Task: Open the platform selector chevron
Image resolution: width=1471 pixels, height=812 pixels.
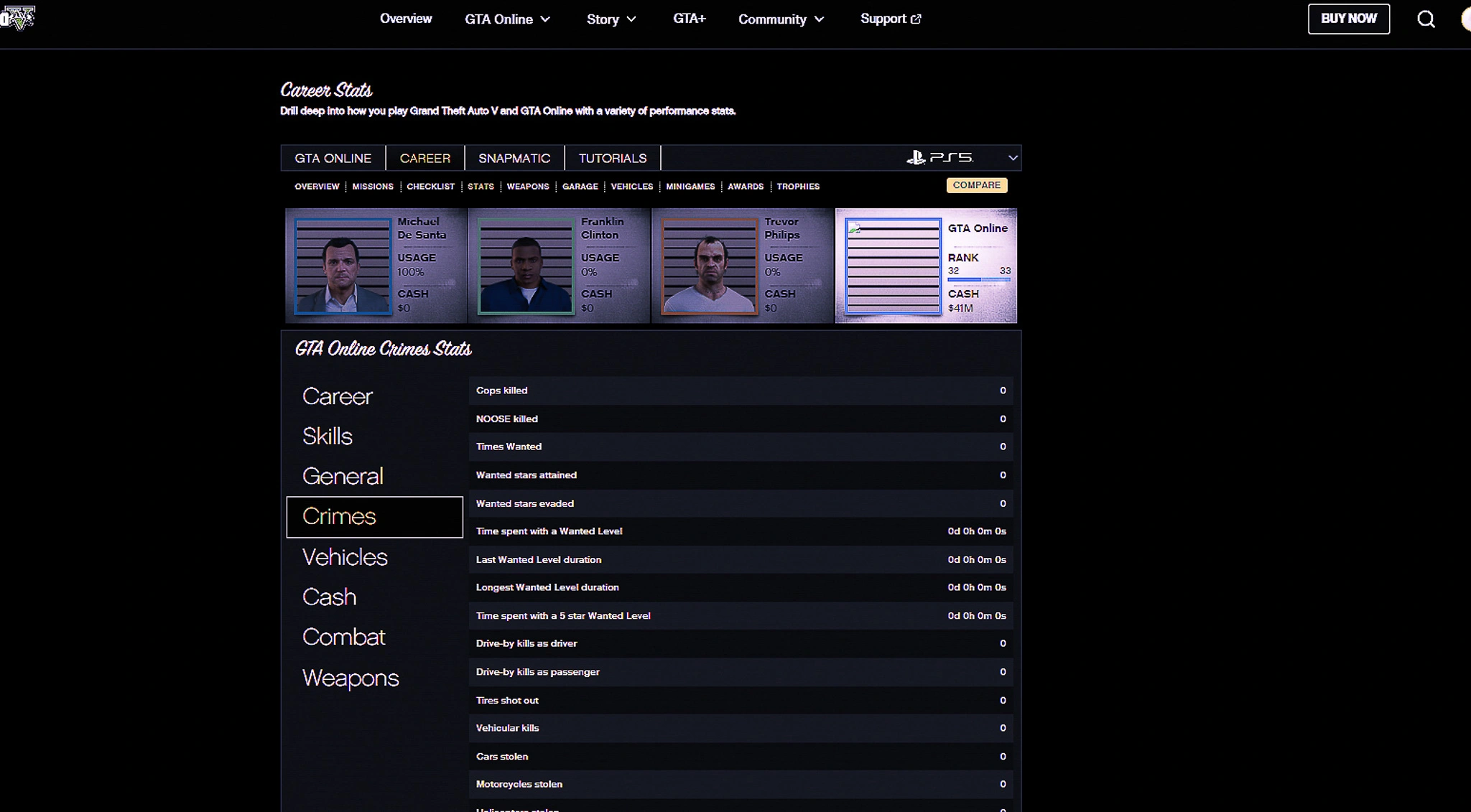Action: (x=1012, y=158)
